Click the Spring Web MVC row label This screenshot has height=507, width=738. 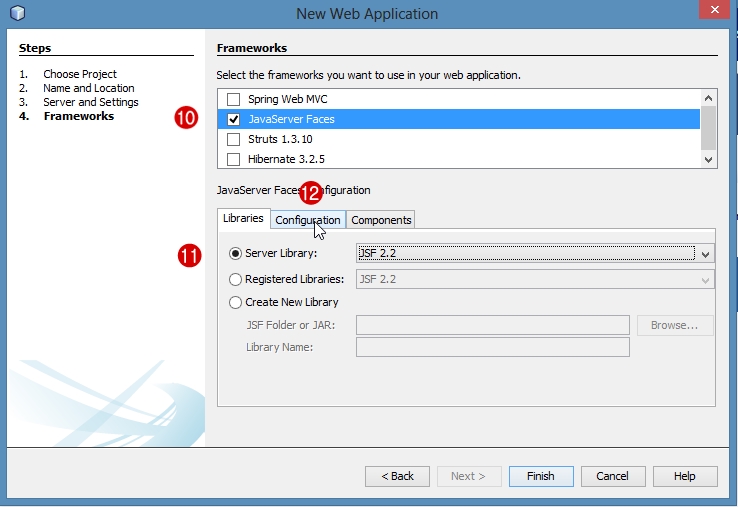pyautogui.click(x=288, y=99)
